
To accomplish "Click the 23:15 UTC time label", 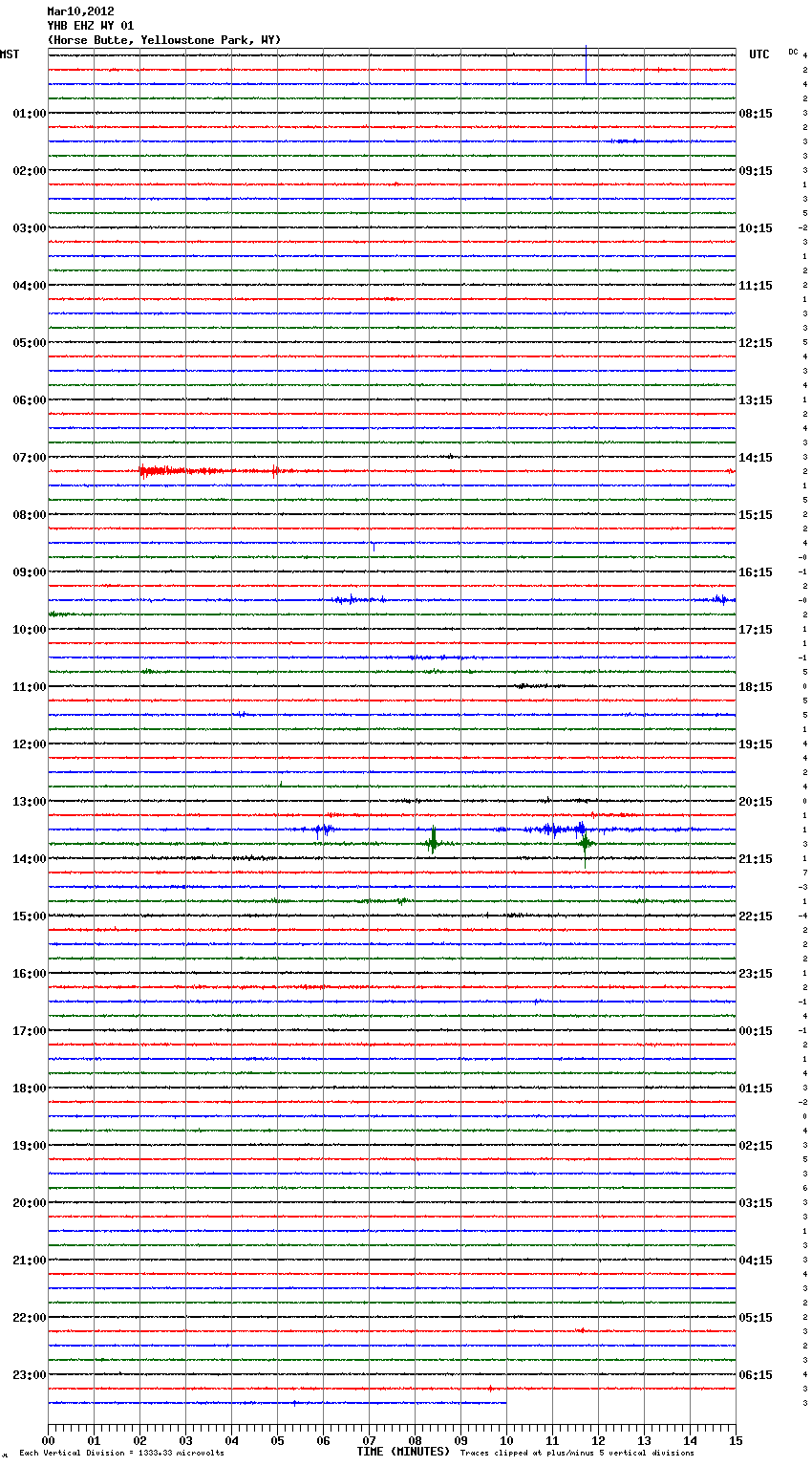I will (756, 974).
